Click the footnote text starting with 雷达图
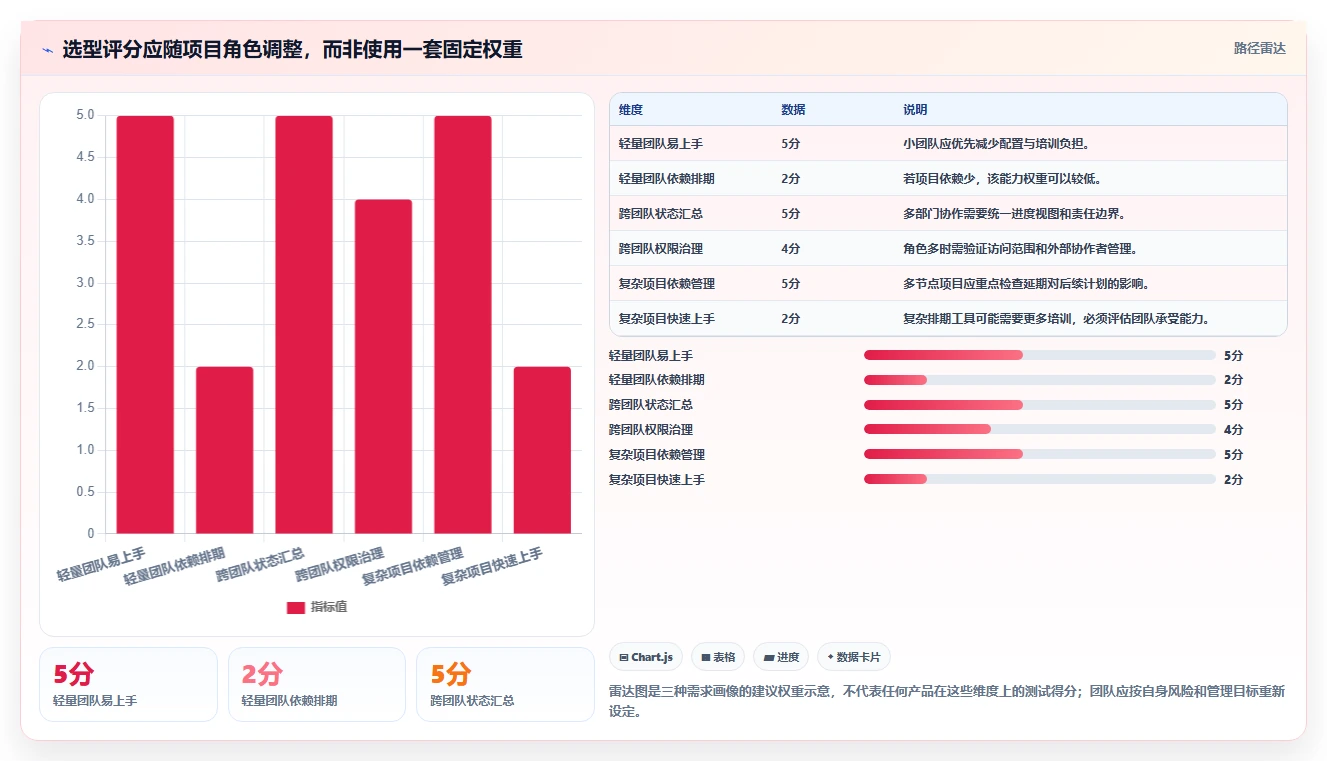This screenshot has width=1327, height=761. 946,701
